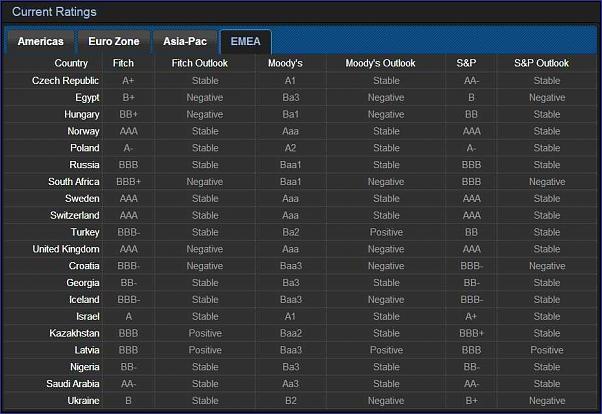Click Saudi Arabia's Aa3 Moody's rating
The width and height of the screenshot is (602, 414).
(291, 384)
